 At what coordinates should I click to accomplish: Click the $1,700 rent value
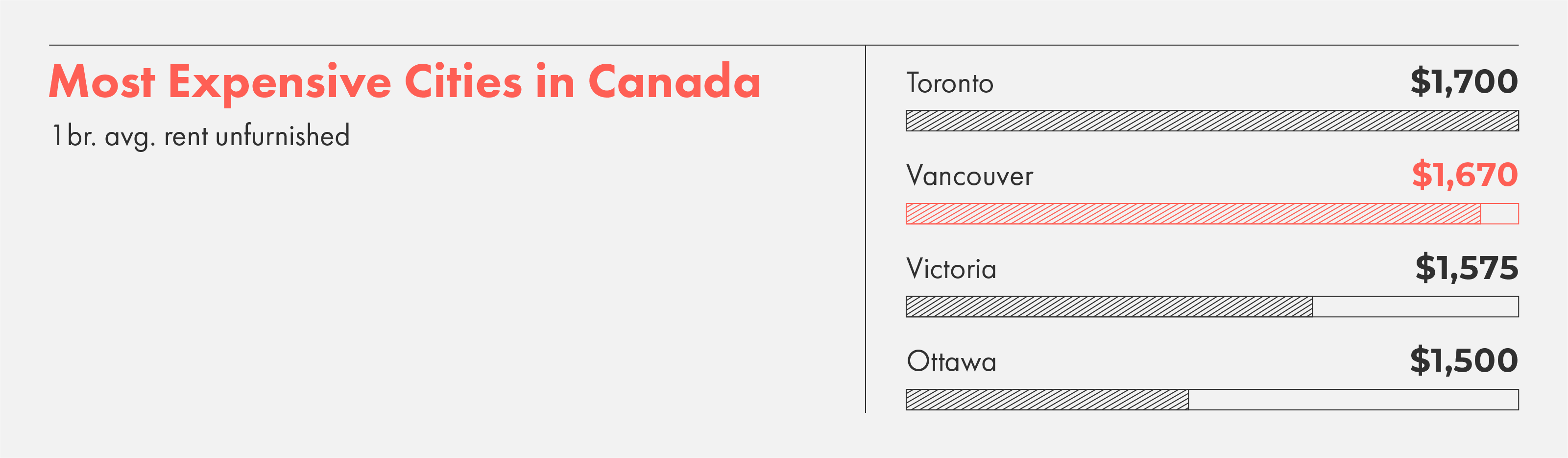coord(1464,82)
